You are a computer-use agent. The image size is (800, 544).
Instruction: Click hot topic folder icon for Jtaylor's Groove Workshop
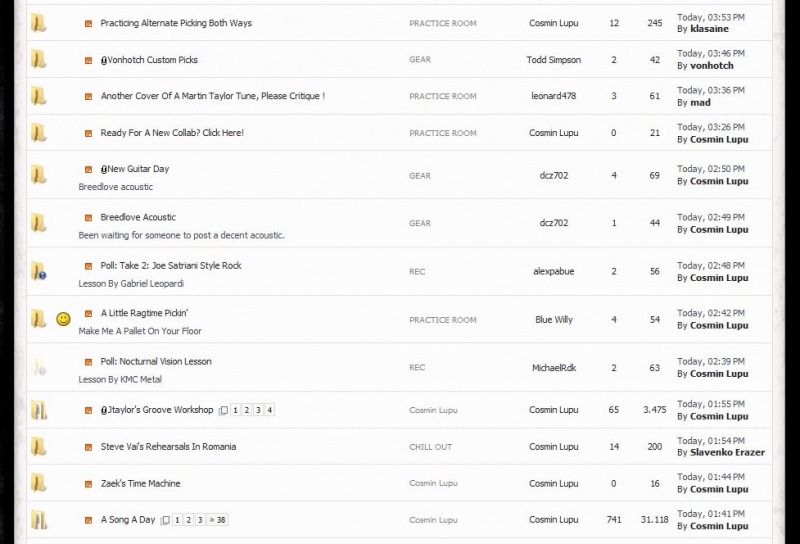click(x=39, y=410)
